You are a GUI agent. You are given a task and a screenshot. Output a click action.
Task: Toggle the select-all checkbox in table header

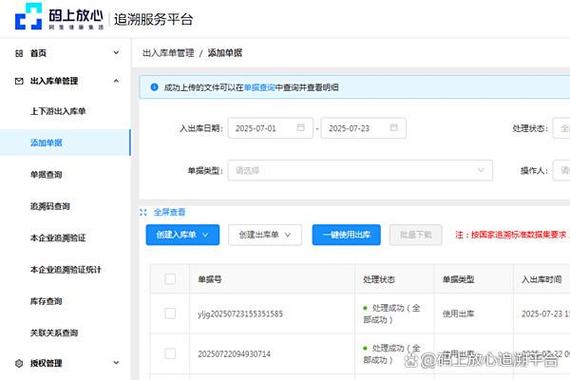pos(170,279)
